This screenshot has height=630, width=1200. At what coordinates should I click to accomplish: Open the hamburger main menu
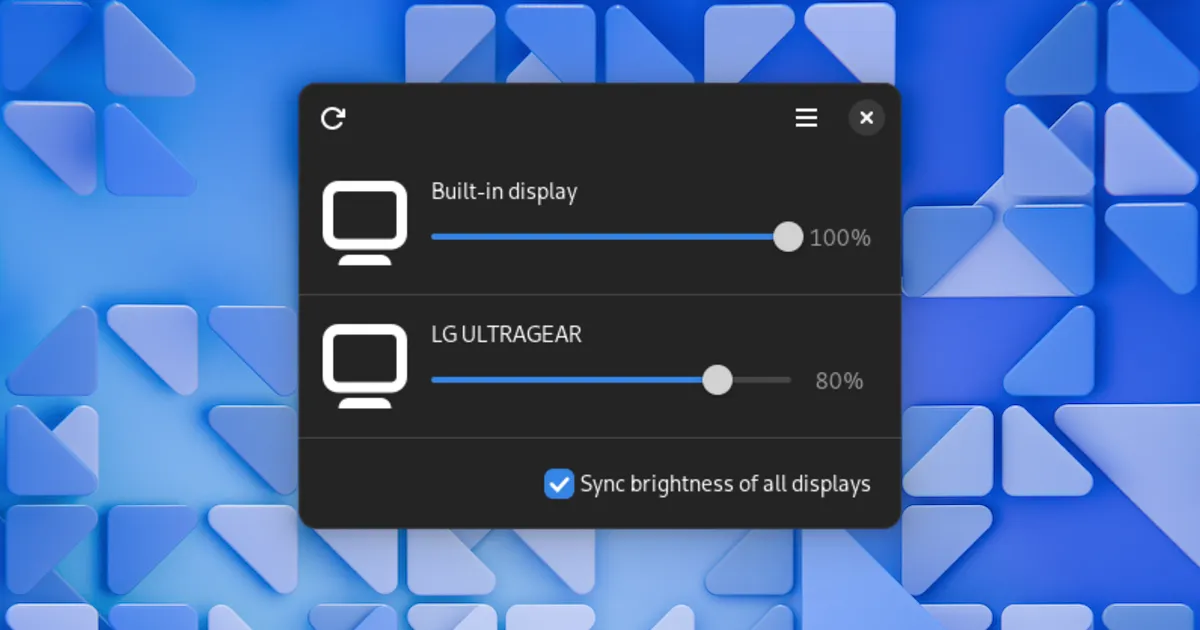click(806, 119)
